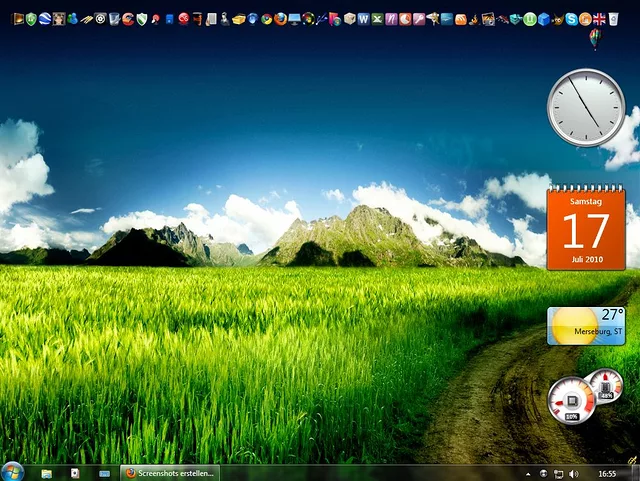Open CCleaner in the dock
This screenshot has height=481, width=640.
(128, 19)
